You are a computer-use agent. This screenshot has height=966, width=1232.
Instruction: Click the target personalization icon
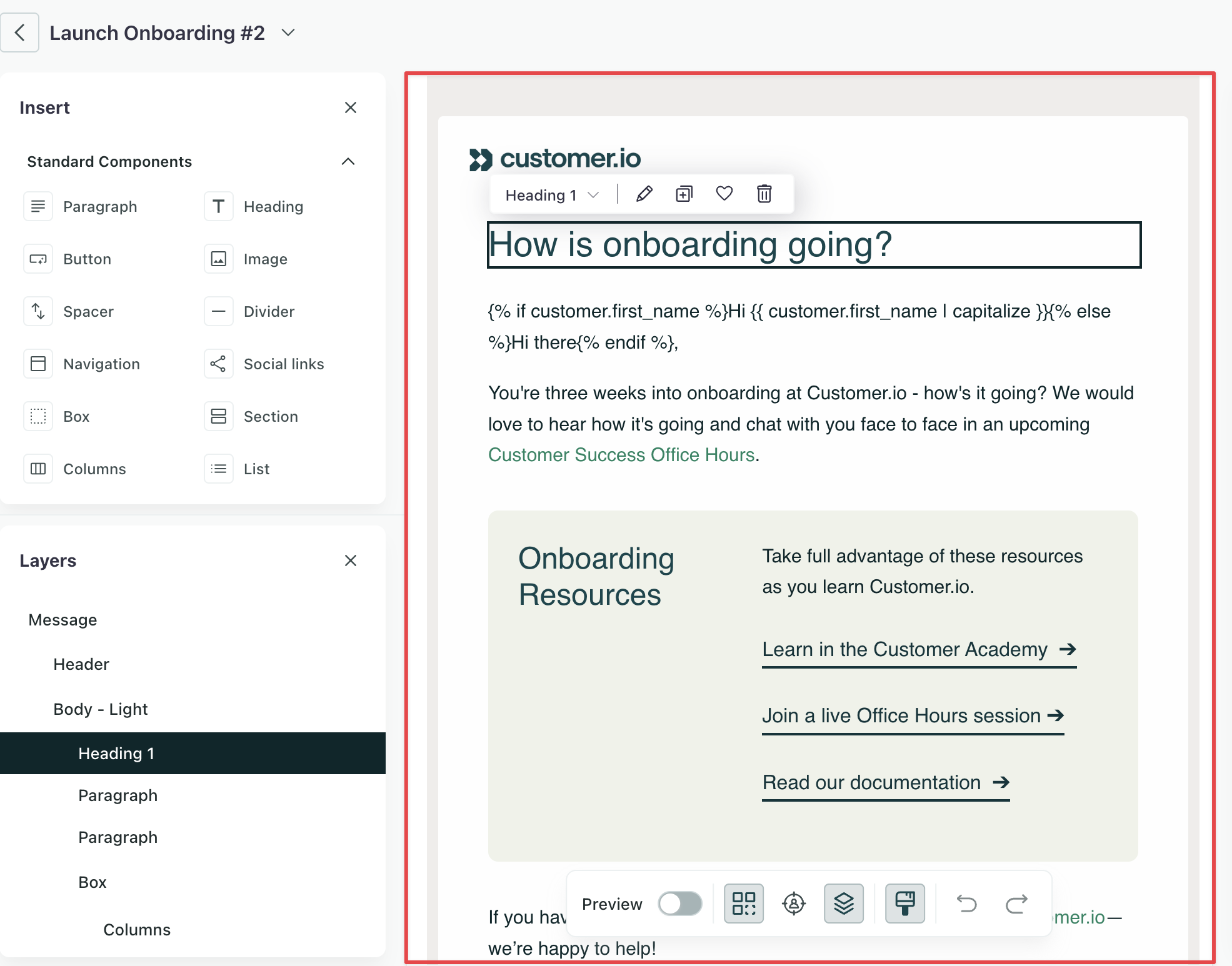(x=794, y=904)
